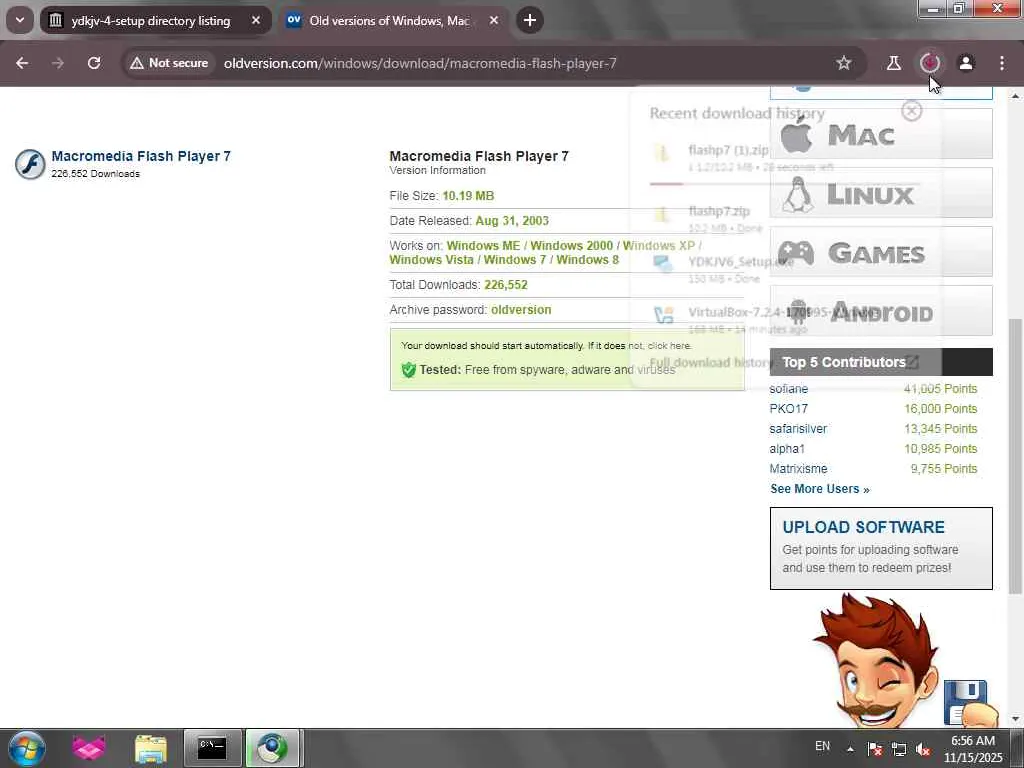Follow the Windows Vista compatibility link
This screenshot has height=768, width=1024.
431,260
